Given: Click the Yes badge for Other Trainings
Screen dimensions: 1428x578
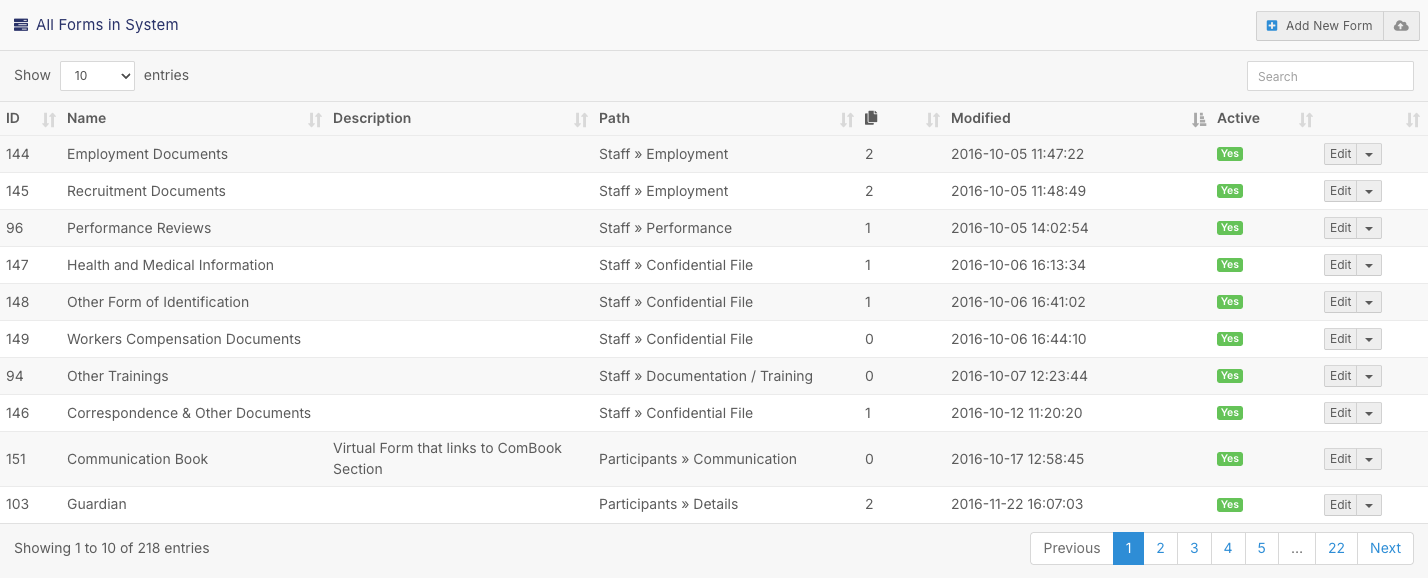Looking at the screenshot, I should [1229, 376].
